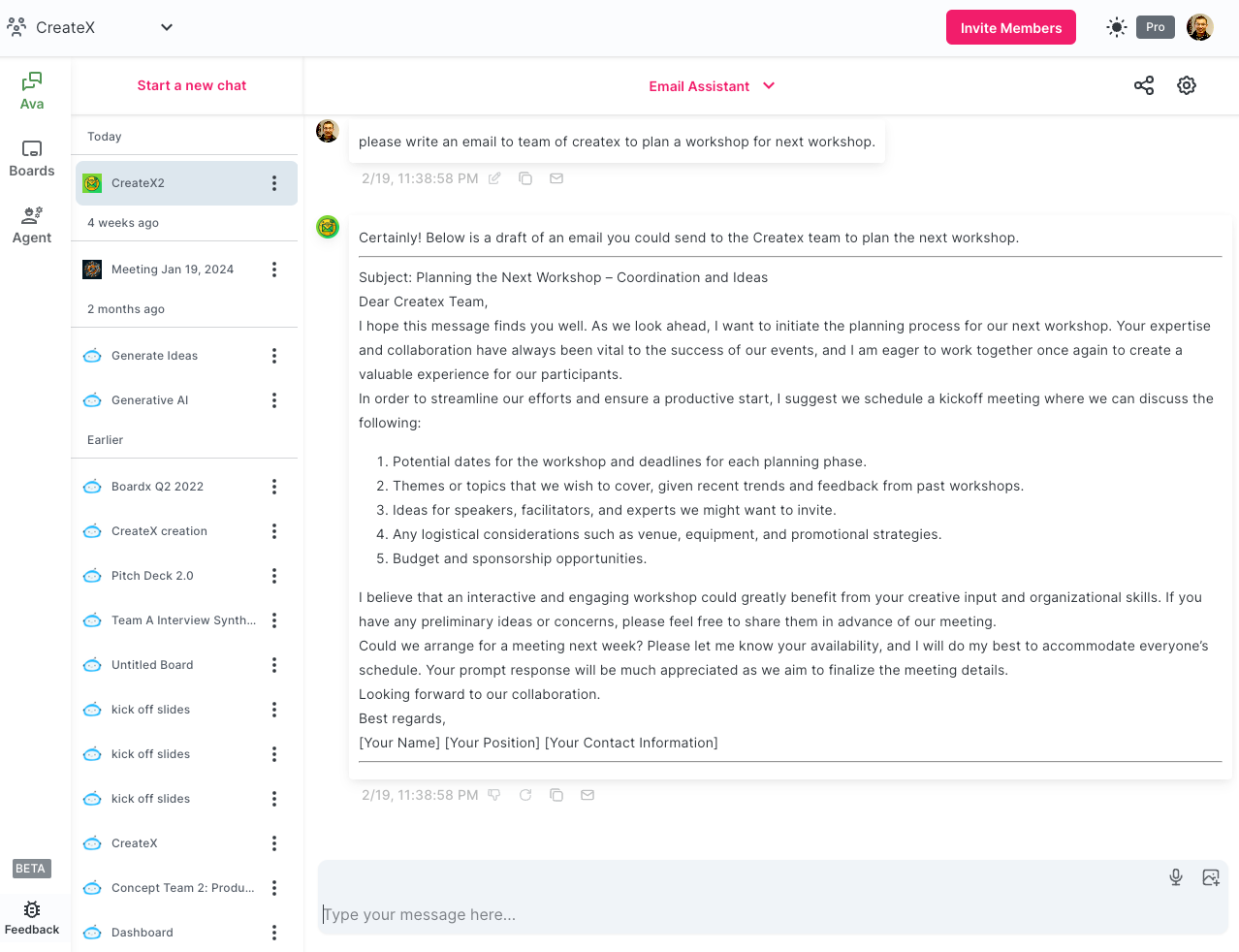Click thumbs down on the AI response
The image size is (1239, 952).
click(494, 795)
